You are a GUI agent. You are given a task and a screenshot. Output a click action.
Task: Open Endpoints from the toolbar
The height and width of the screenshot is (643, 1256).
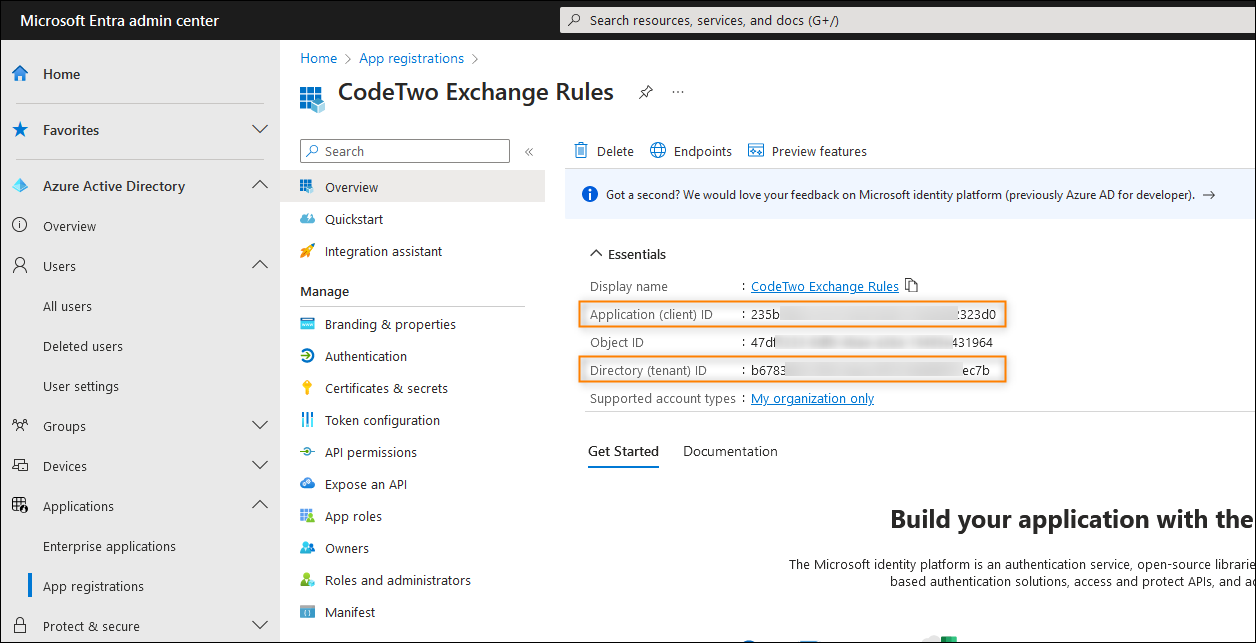(x=691, y=151)
